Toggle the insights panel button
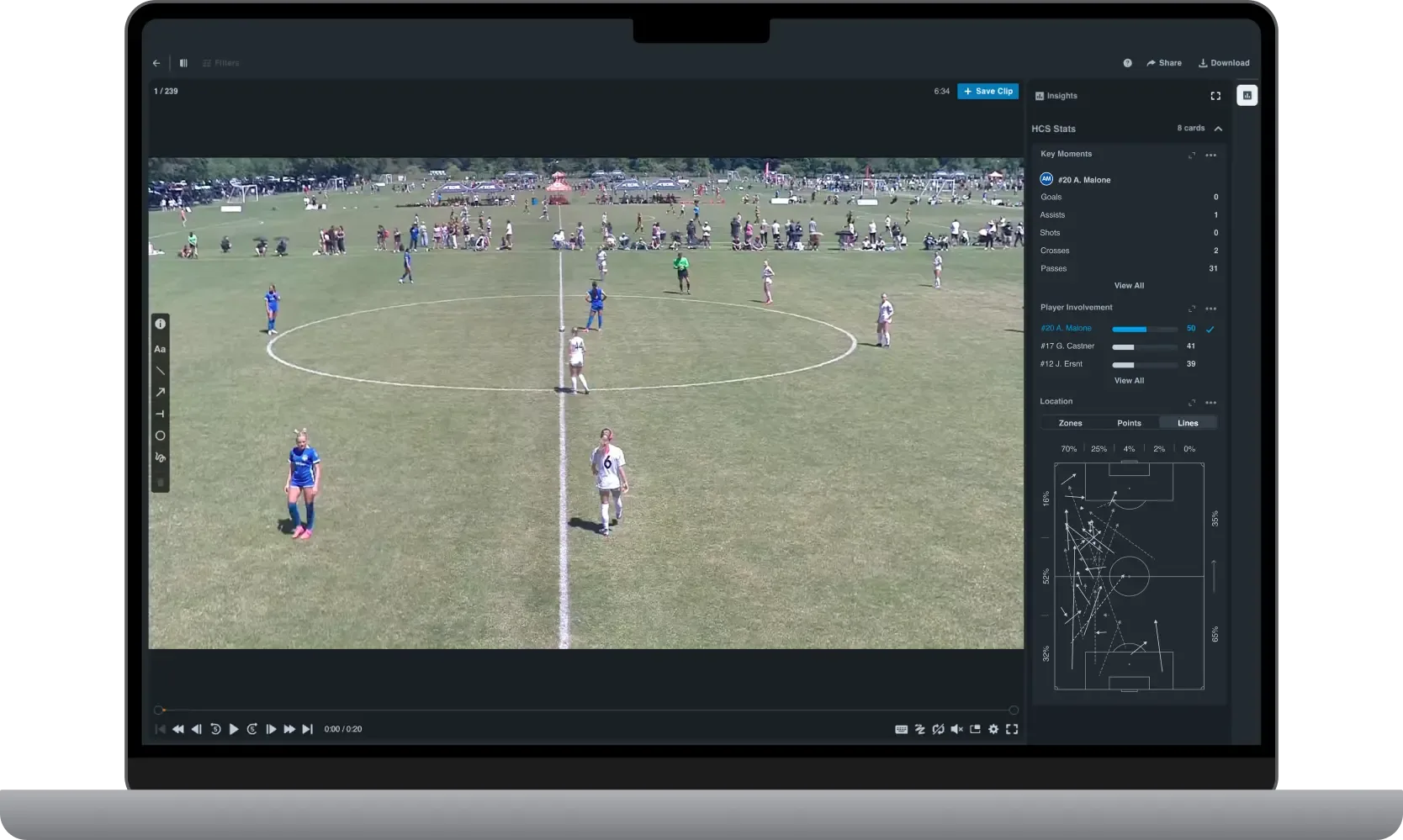The image size is (1403, 840). pyautogui.click(x=1247, y=96)
